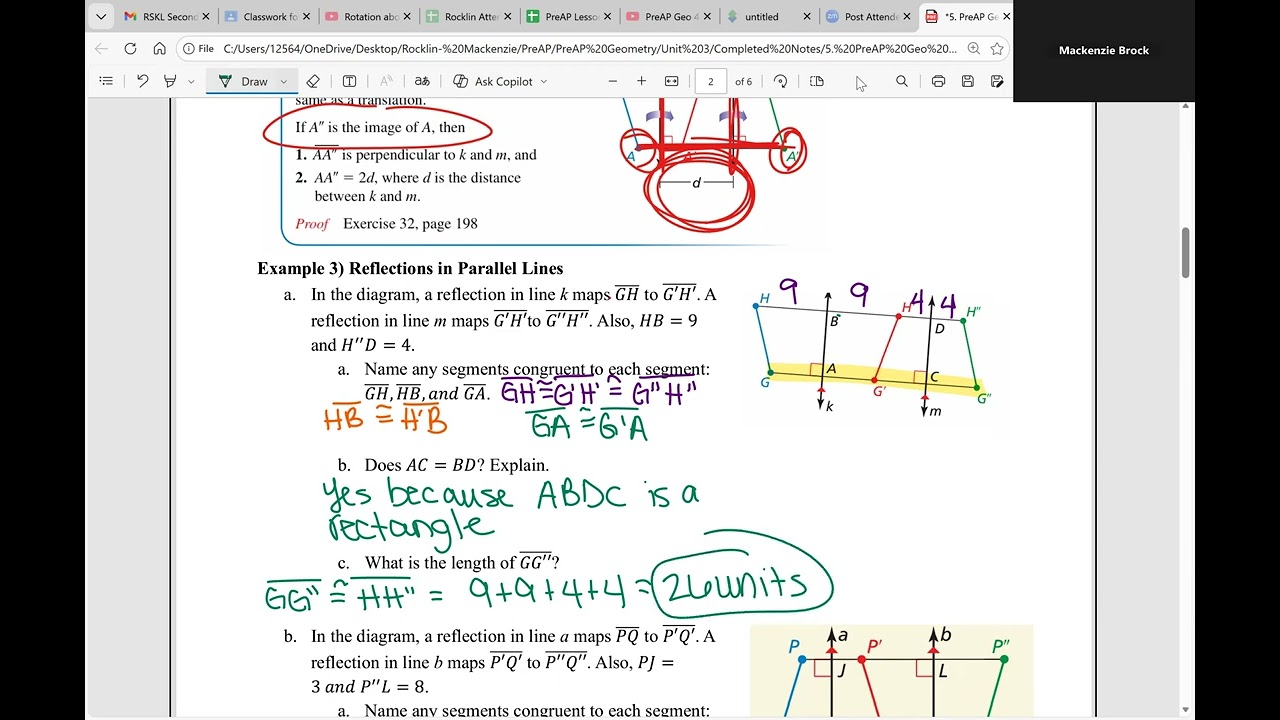
Task: Expand the Ask Copilot dropdown arrow
Action: point(544,82)
